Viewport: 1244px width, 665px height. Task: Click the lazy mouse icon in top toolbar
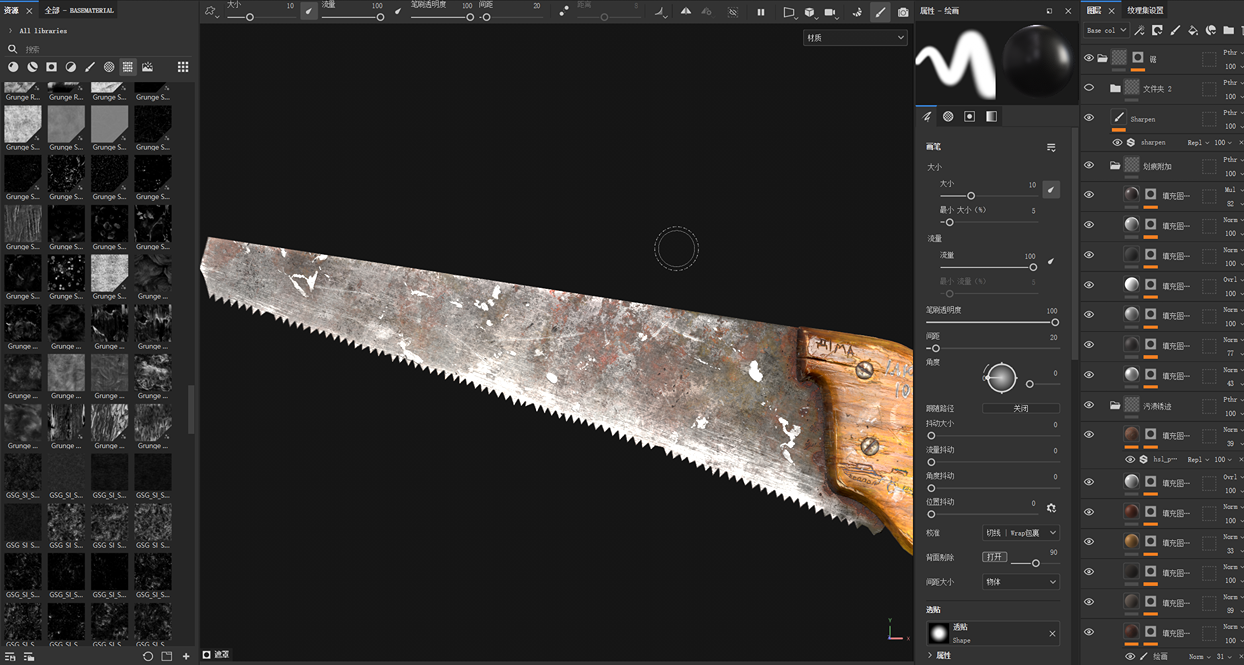pyautogui.click(x=564, y=12)
